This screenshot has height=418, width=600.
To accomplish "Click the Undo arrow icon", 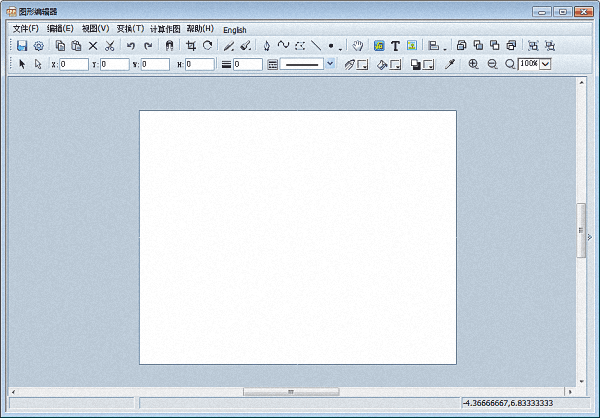I will (131, 46).
